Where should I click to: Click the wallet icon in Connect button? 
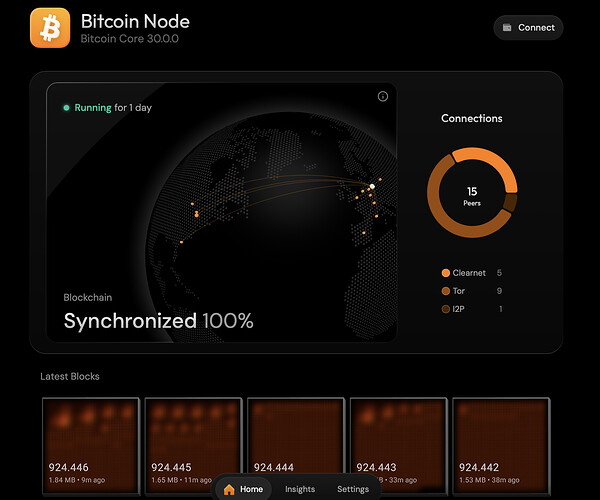(x=507, y=28)
